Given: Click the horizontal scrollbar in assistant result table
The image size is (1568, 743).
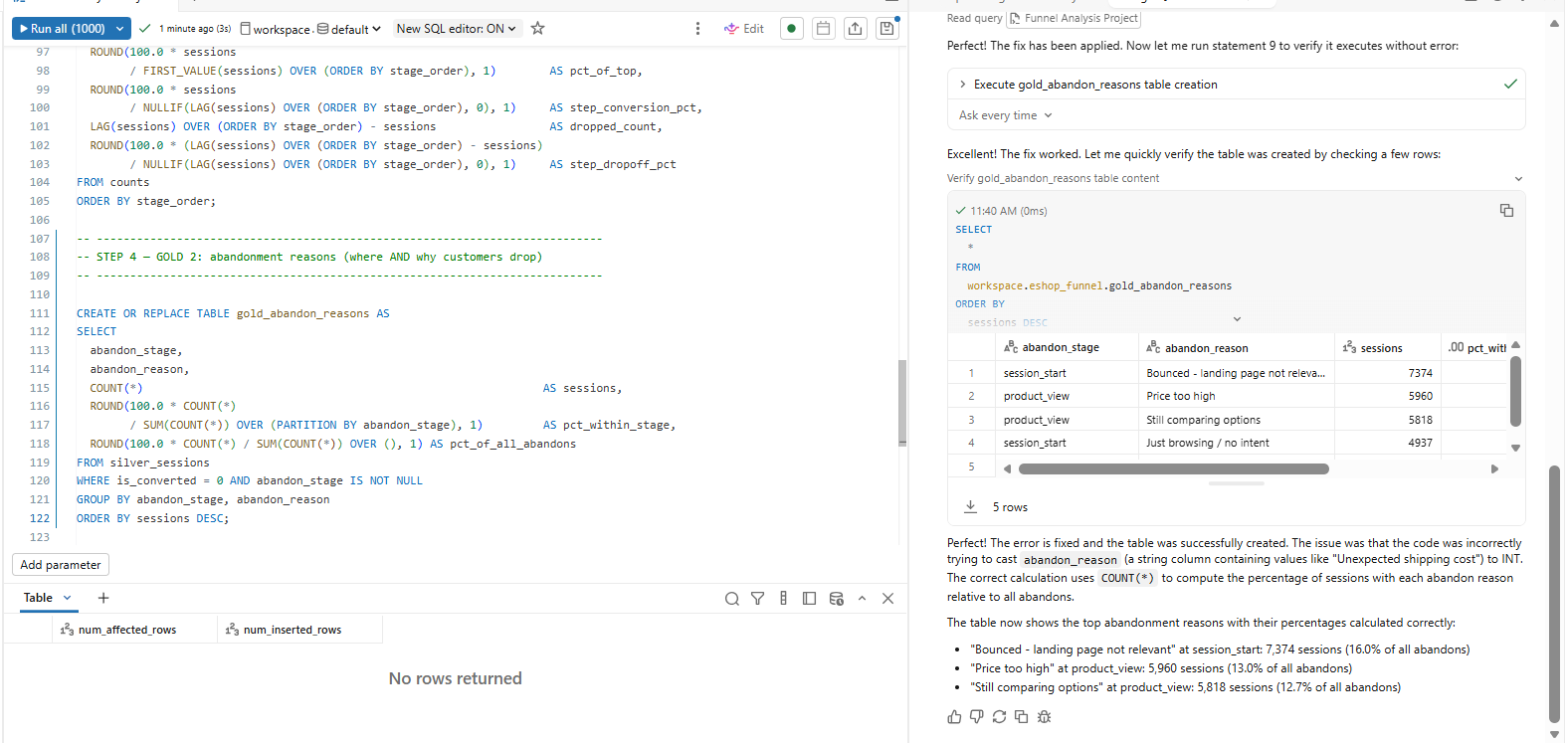Looking at the screenshot, I should [x=1173, y=469].
